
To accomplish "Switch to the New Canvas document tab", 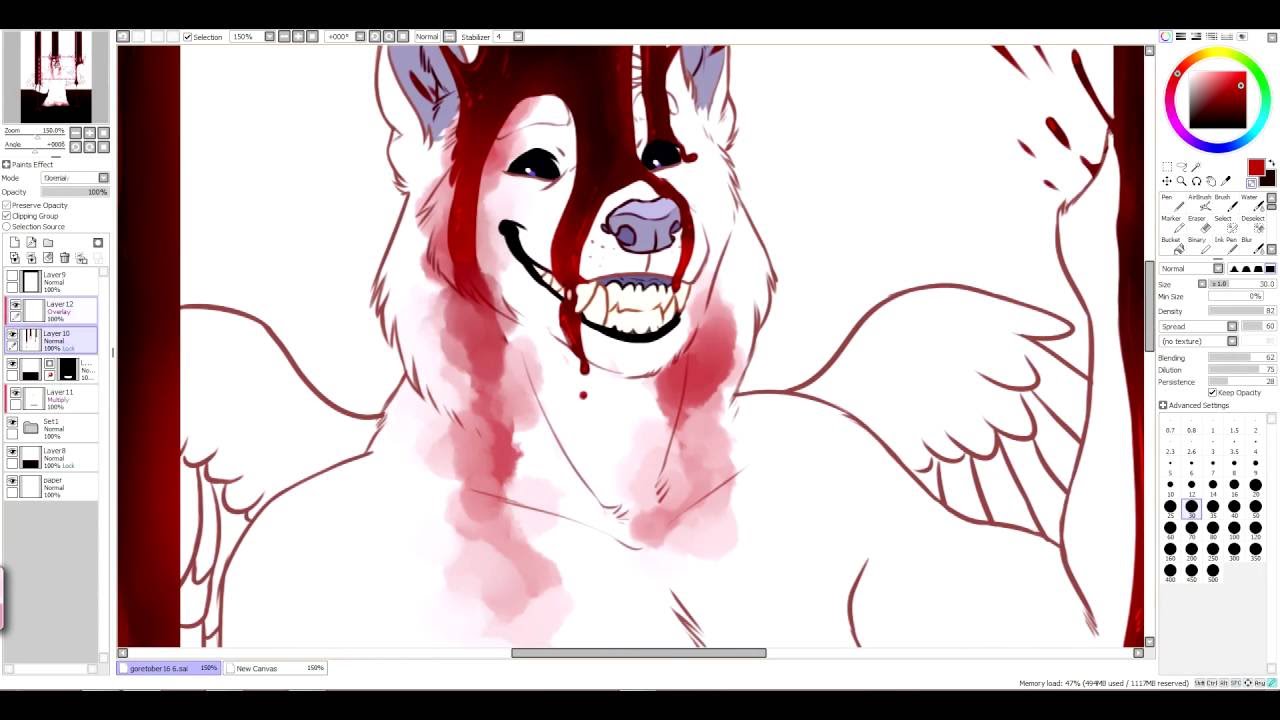I will pos(276,668).
